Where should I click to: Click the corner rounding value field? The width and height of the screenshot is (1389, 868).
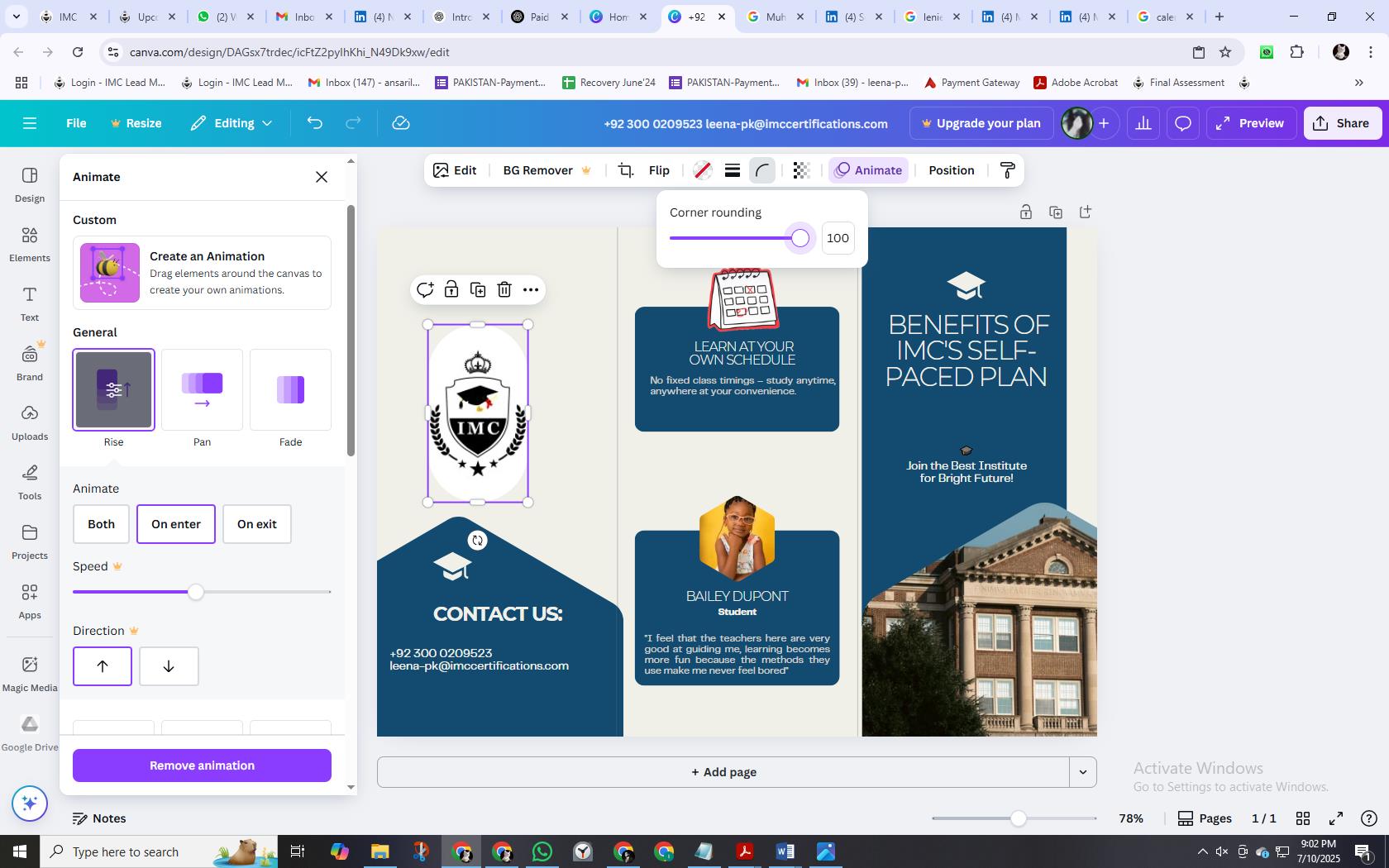click(838, 238)
